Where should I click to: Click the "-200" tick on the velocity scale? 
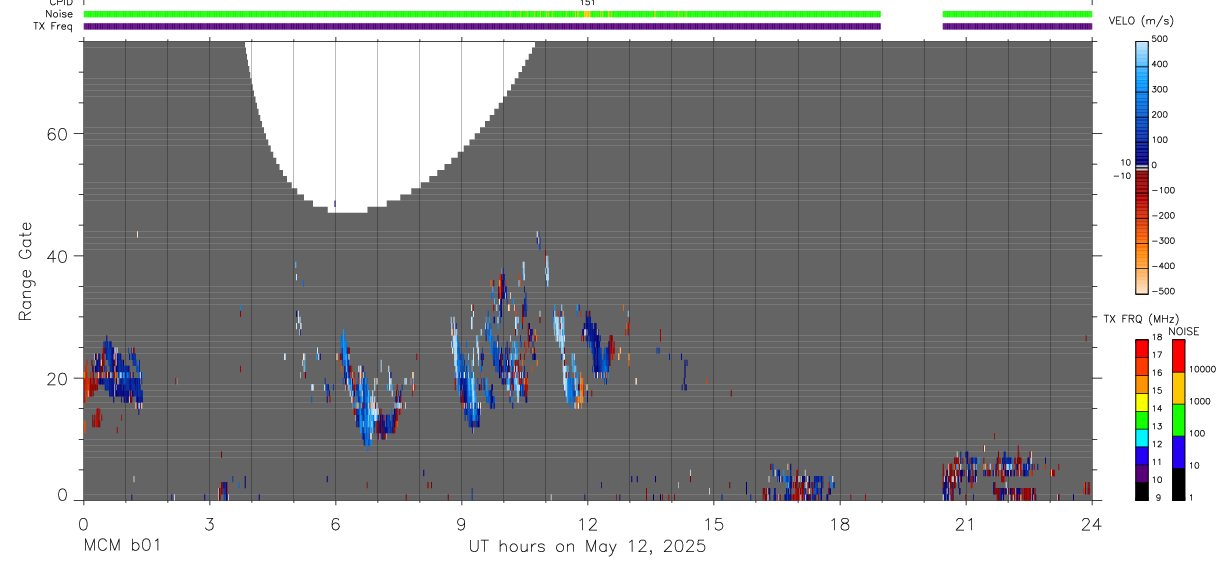tap(1163, 216)
